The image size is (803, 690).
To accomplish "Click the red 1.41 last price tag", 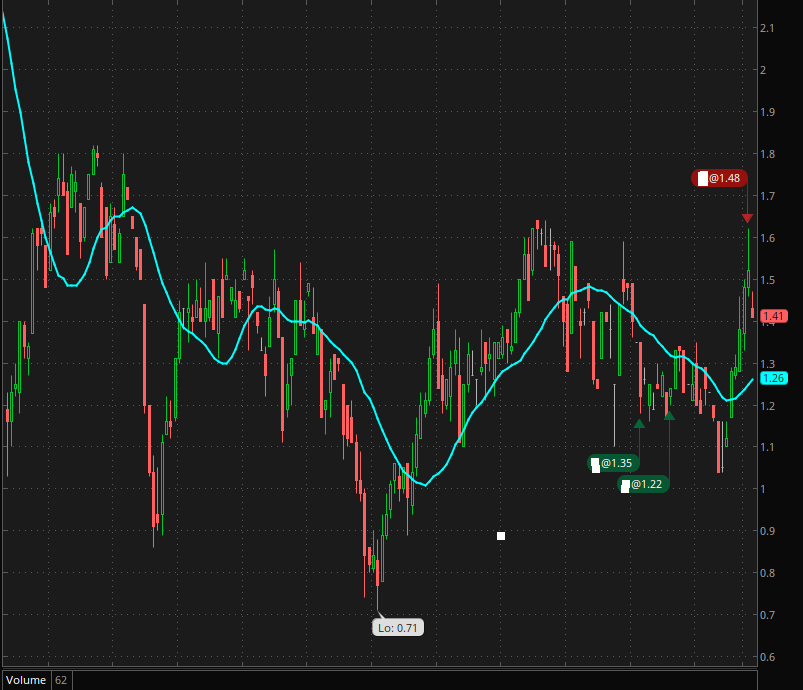I will (773, 316).
